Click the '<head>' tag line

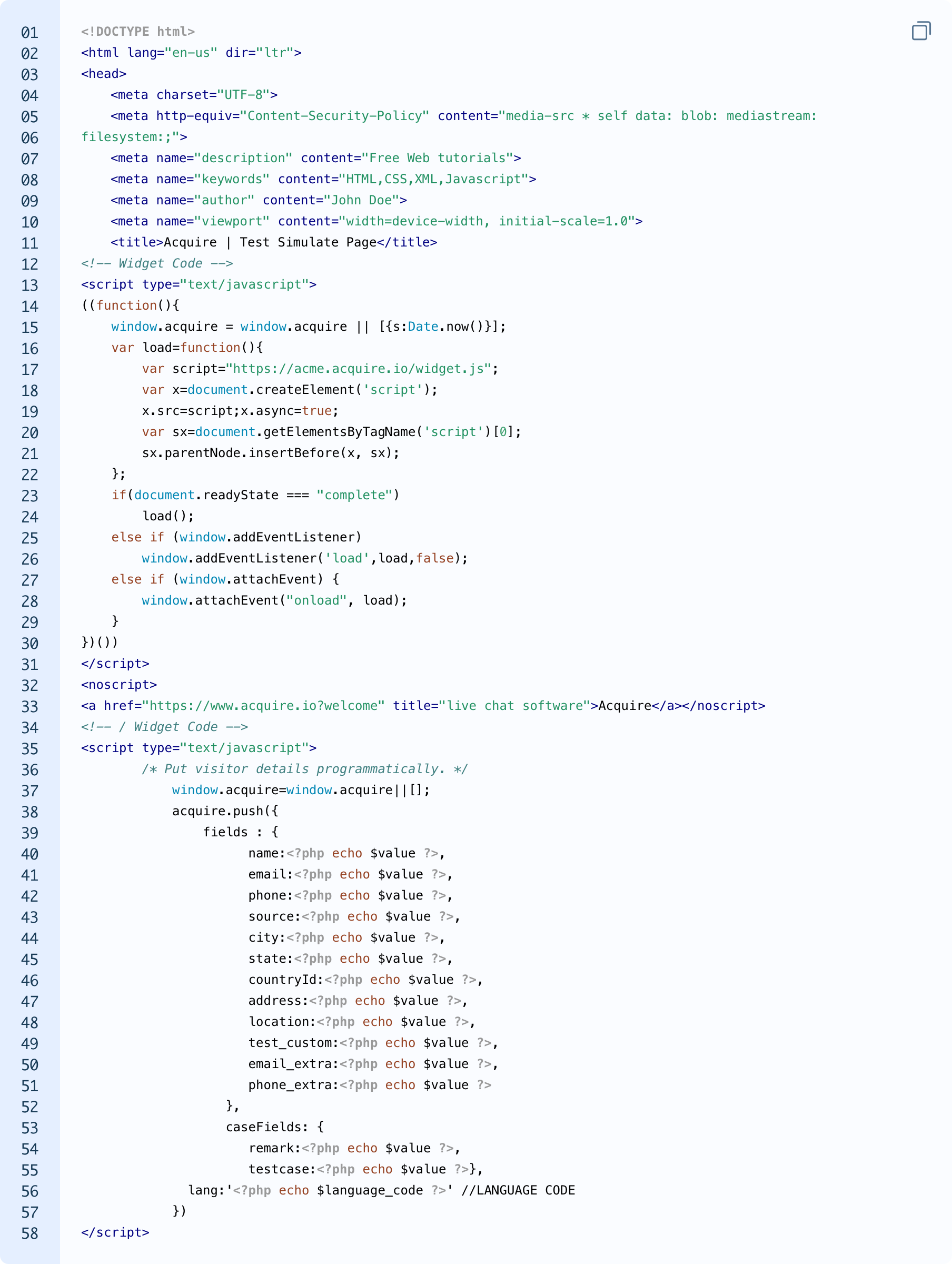pos(103,74)
